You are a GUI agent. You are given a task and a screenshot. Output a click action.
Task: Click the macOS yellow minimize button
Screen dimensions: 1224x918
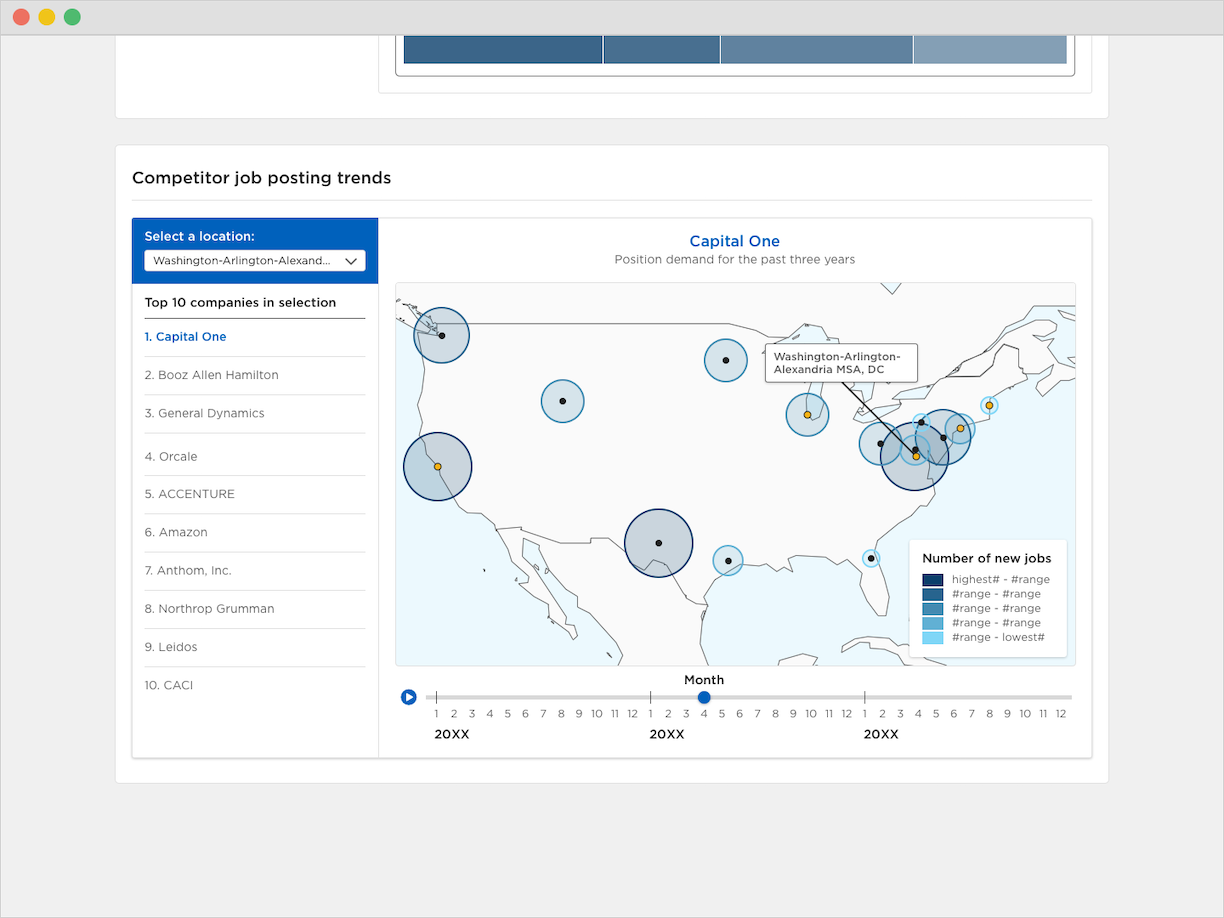(47, 17)
